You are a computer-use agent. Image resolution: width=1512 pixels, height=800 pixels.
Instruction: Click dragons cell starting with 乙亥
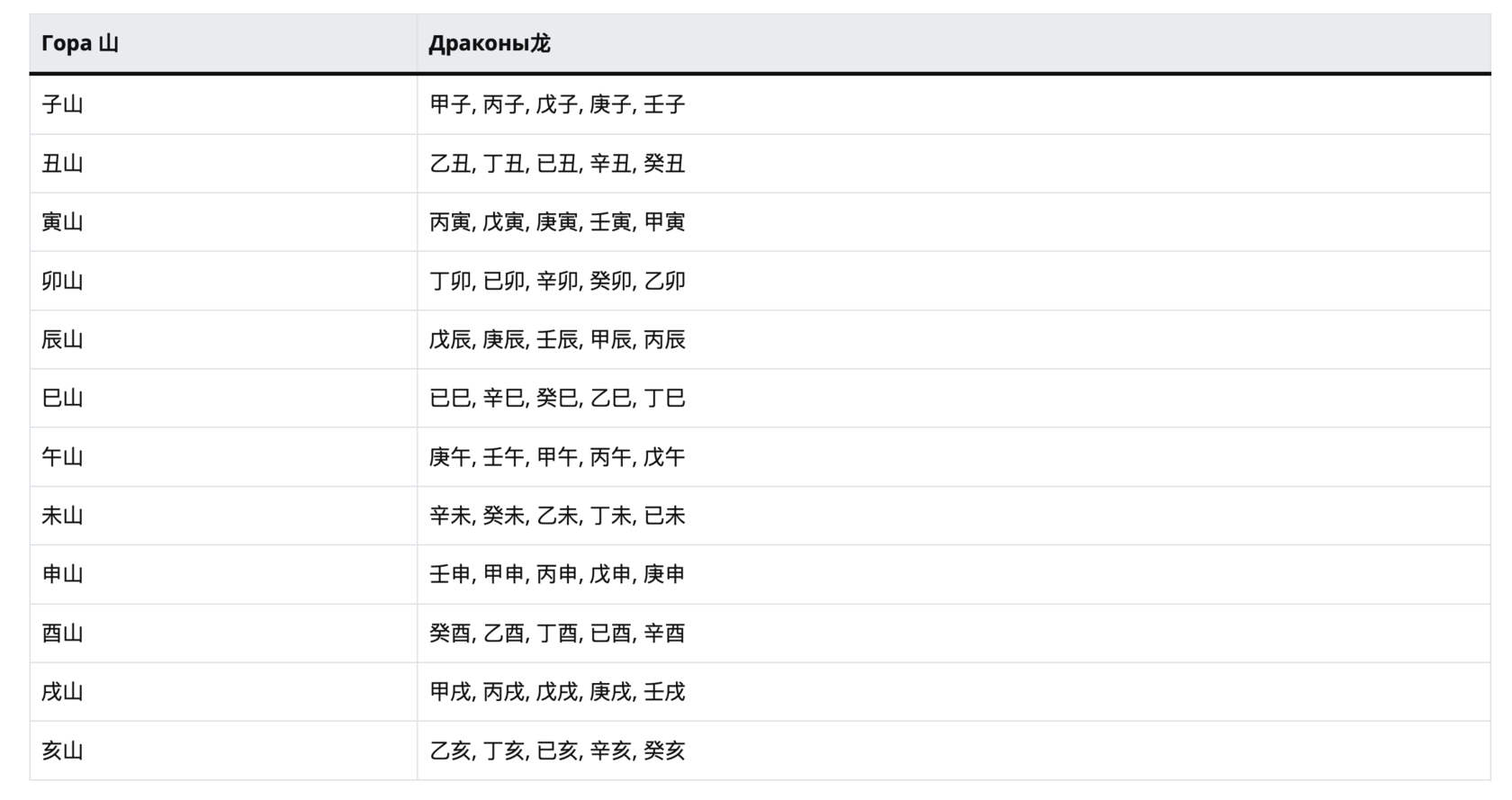click(557, 751)
